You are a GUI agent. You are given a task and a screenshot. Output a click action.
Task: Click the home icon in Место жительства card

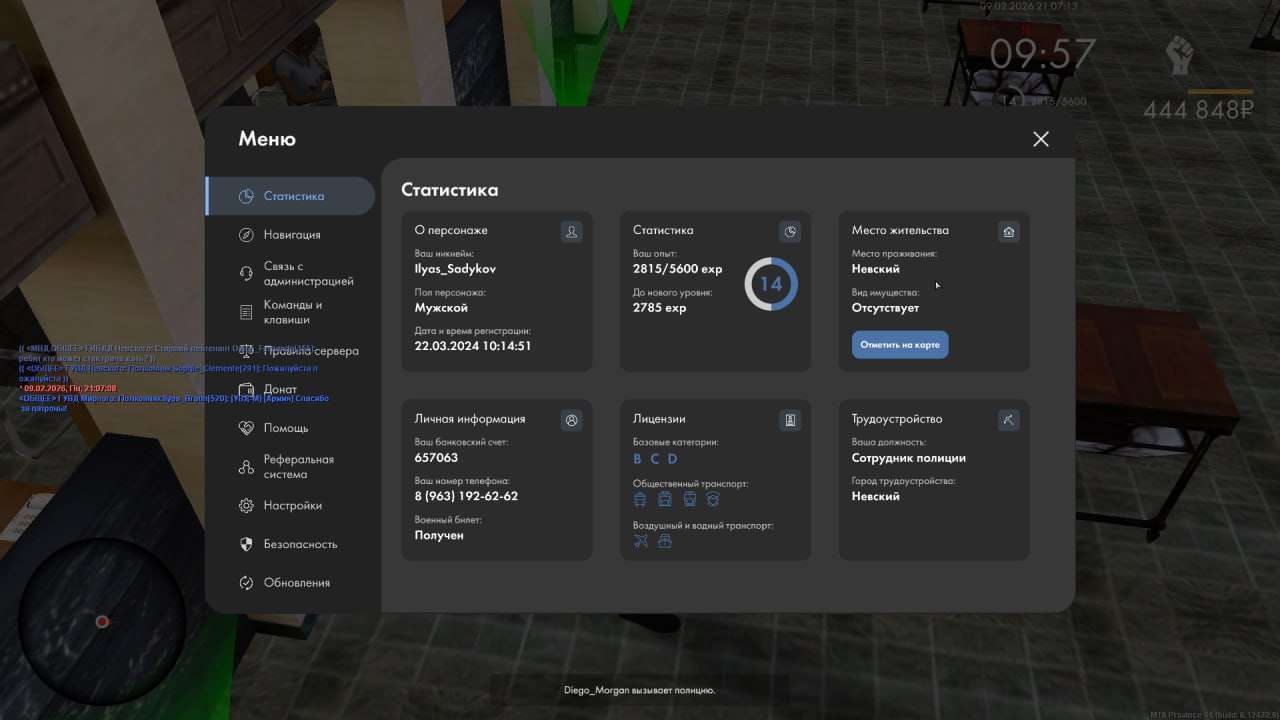(1008, 232)
